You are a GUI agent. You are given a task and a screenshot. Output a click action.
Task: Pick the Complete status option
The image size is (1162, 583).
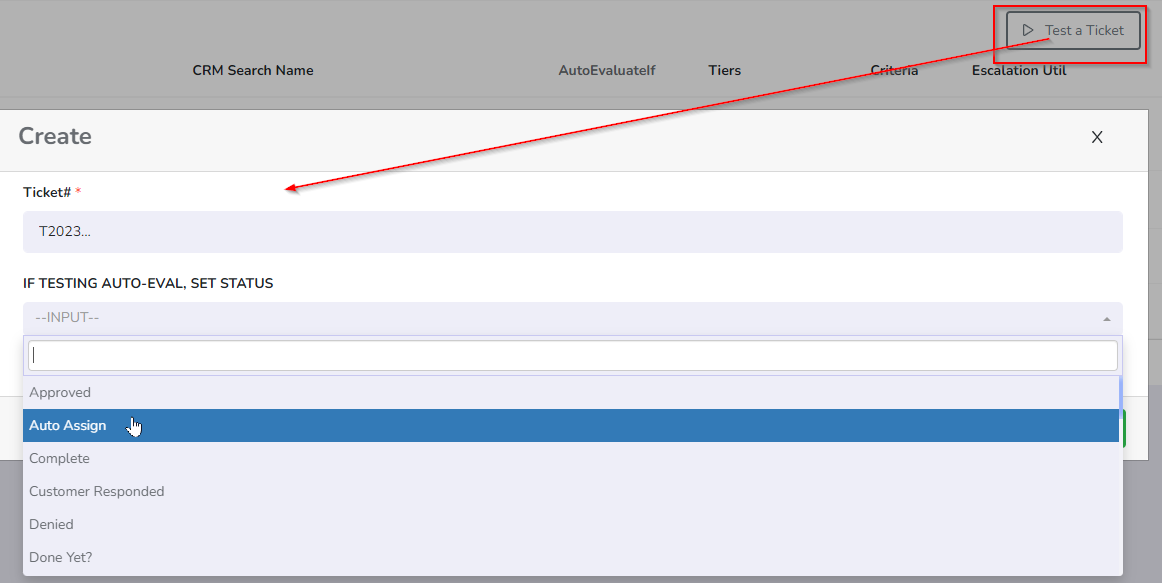(60, 459)
